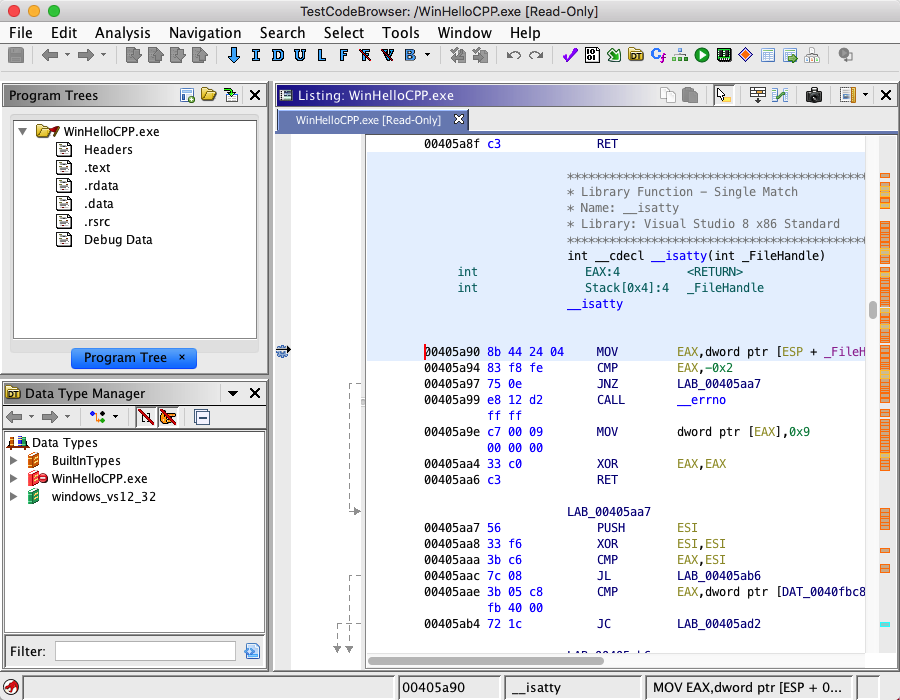Toggle the mouse hover mode in Listing header

[x=723, y=95]
